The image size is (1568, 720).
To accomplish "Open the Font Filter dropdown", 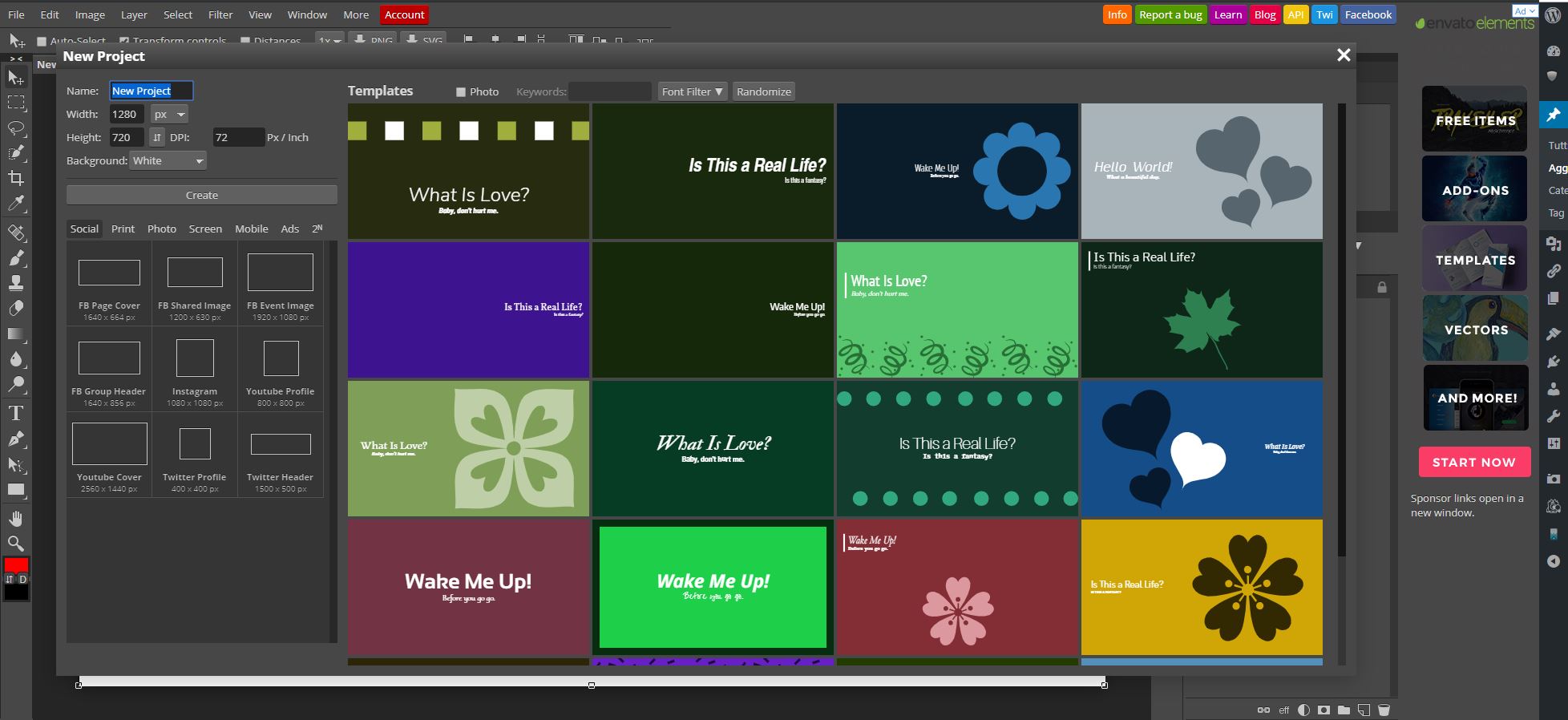I will [693, 91].
